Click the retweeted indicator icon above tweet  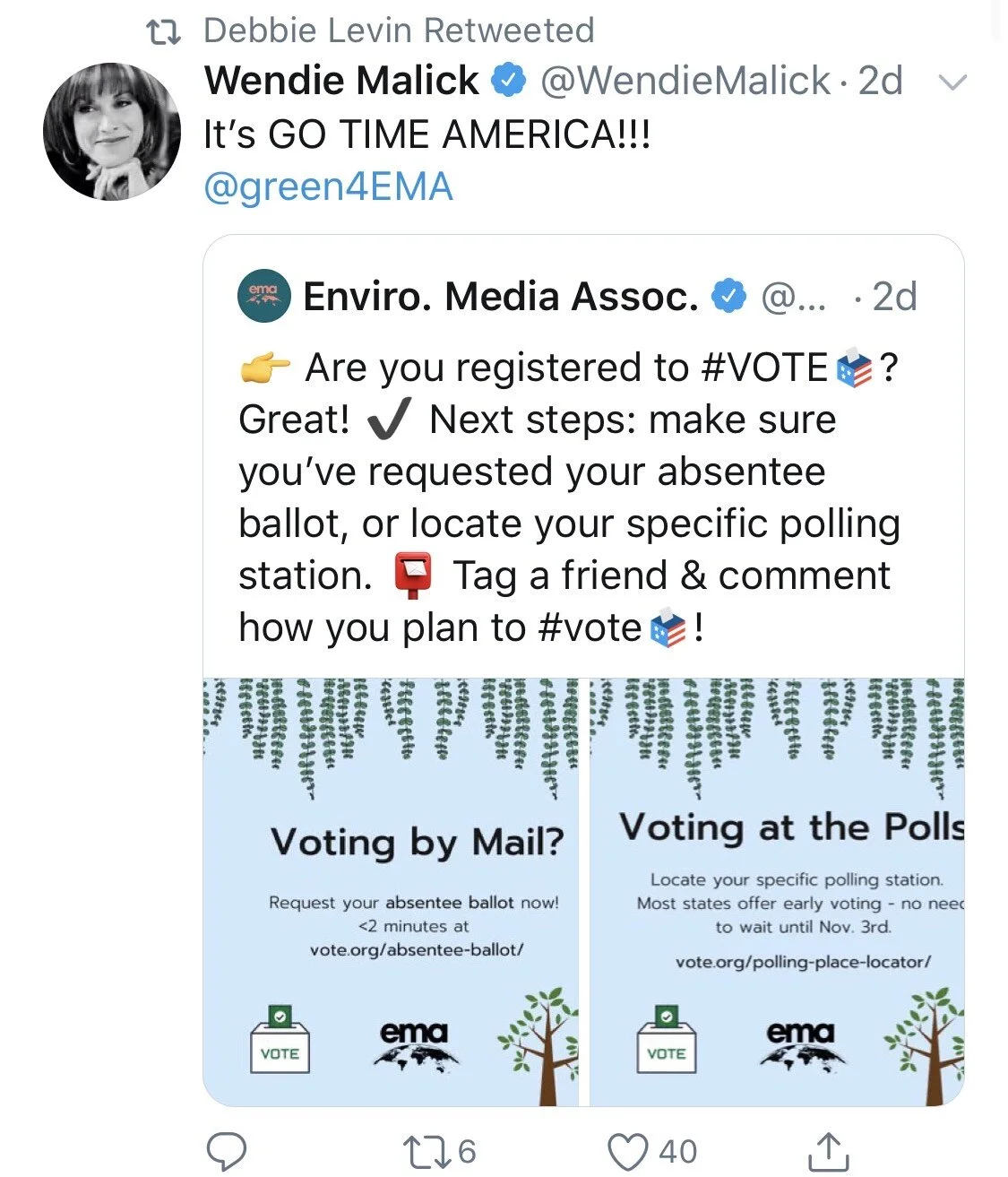(163, 32)
